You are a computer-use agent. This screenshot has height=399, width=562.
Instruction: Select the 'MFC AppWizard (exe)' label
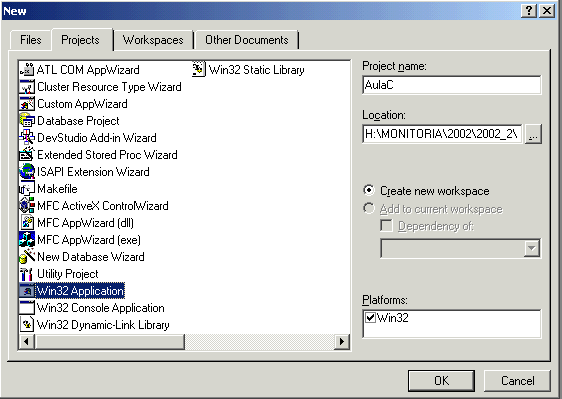[x=89, y=239]
